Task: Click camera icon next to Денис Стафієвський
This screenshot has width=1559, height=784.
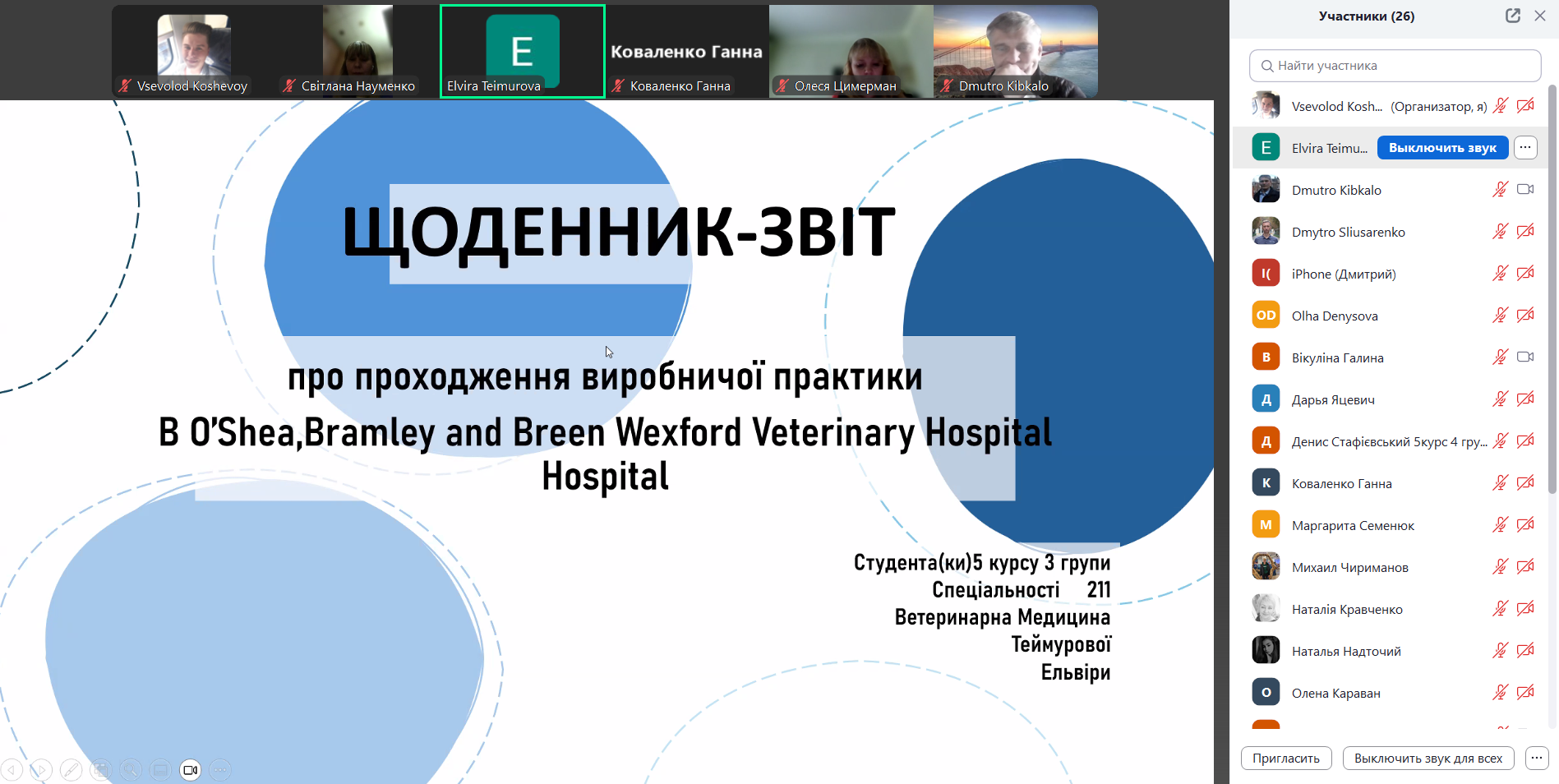Action: coord(1525,441)
